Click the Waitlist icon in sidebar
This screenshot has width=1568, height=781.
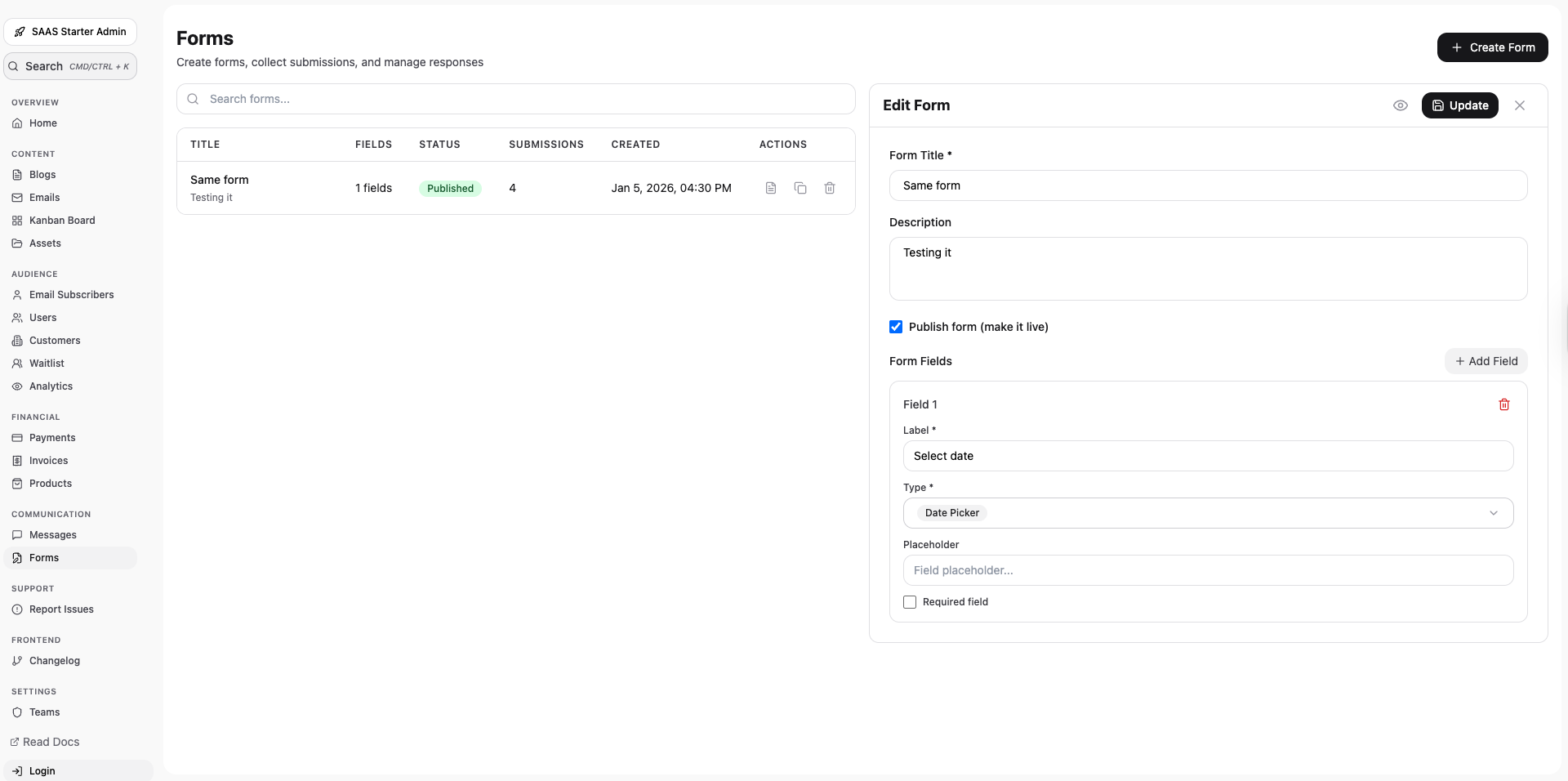(17, 364)
